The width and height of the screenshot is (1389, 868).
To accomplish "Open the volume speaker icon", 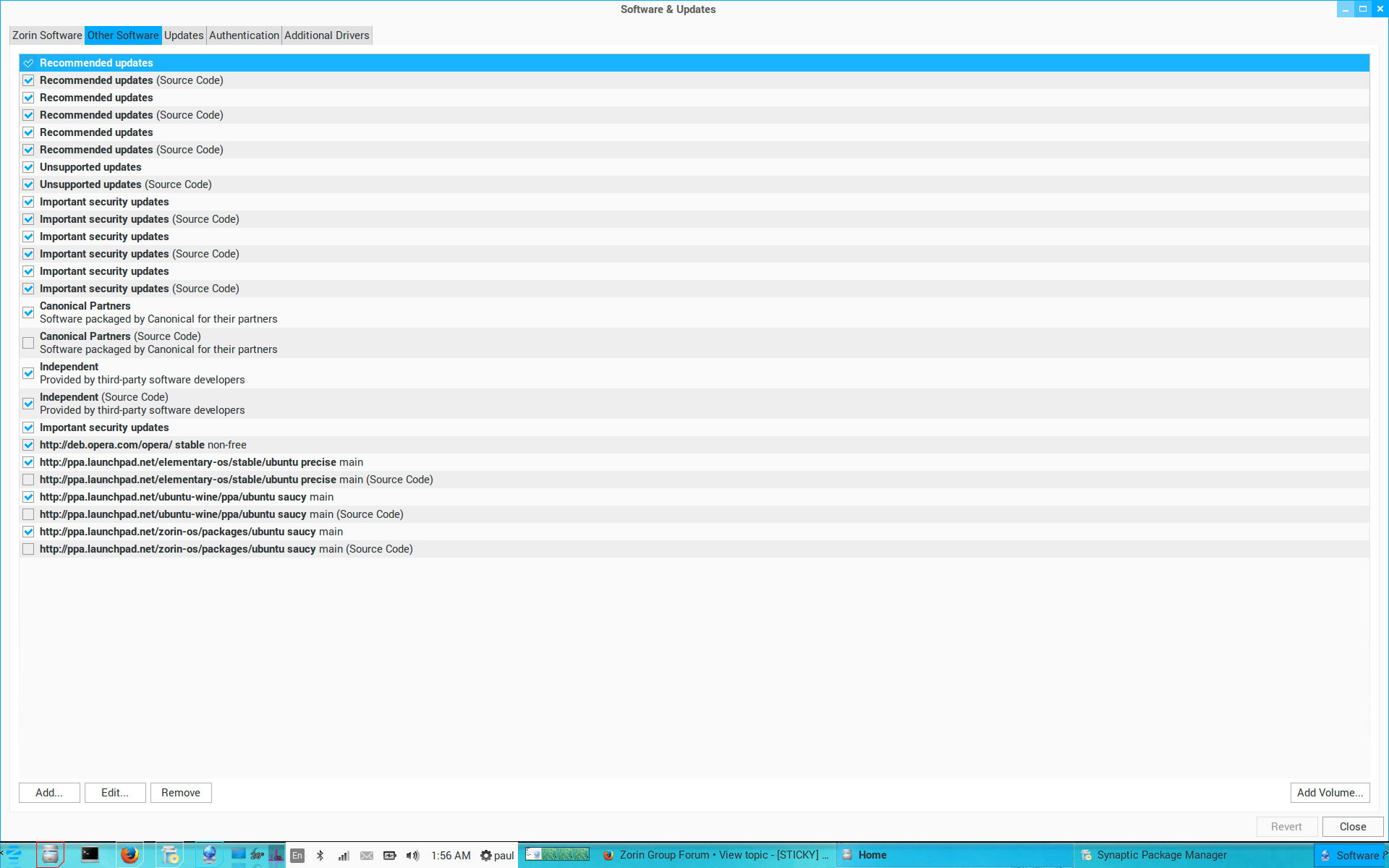I will [412, 855].
